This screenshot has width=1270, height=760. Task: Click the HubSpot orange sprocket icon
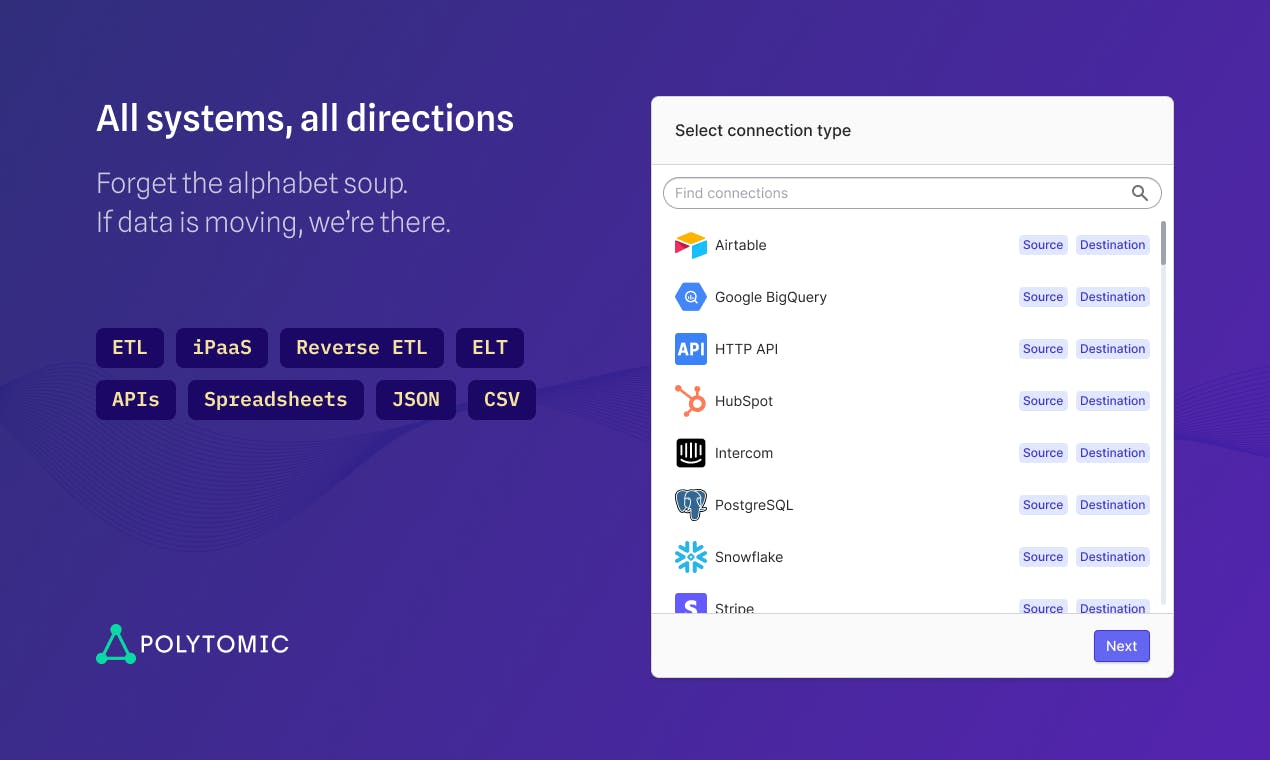[691, 401]
